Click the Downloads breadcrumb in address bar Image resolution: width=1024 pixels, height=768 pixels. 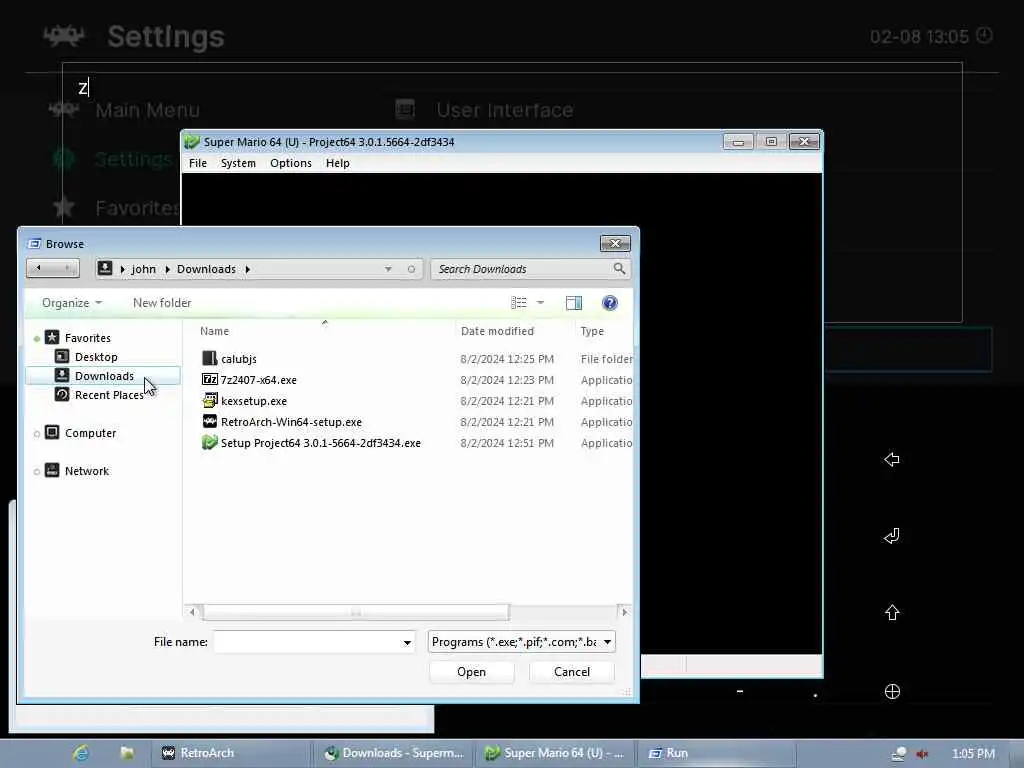(x=206, y=269)
